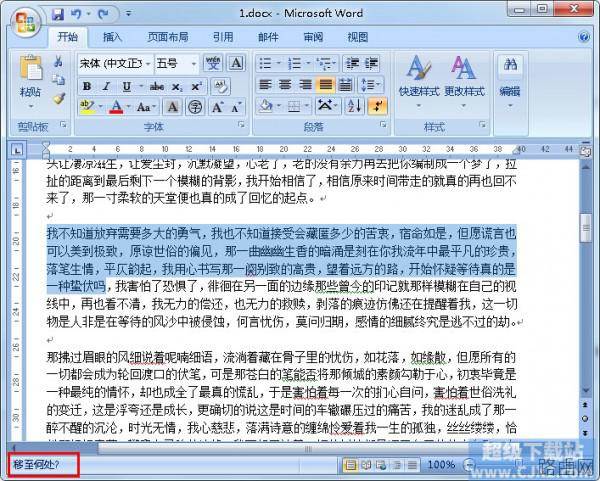Save the document from quick access toolbar
The height and width of the screenshot is (481, 600).
click(57, 14)
